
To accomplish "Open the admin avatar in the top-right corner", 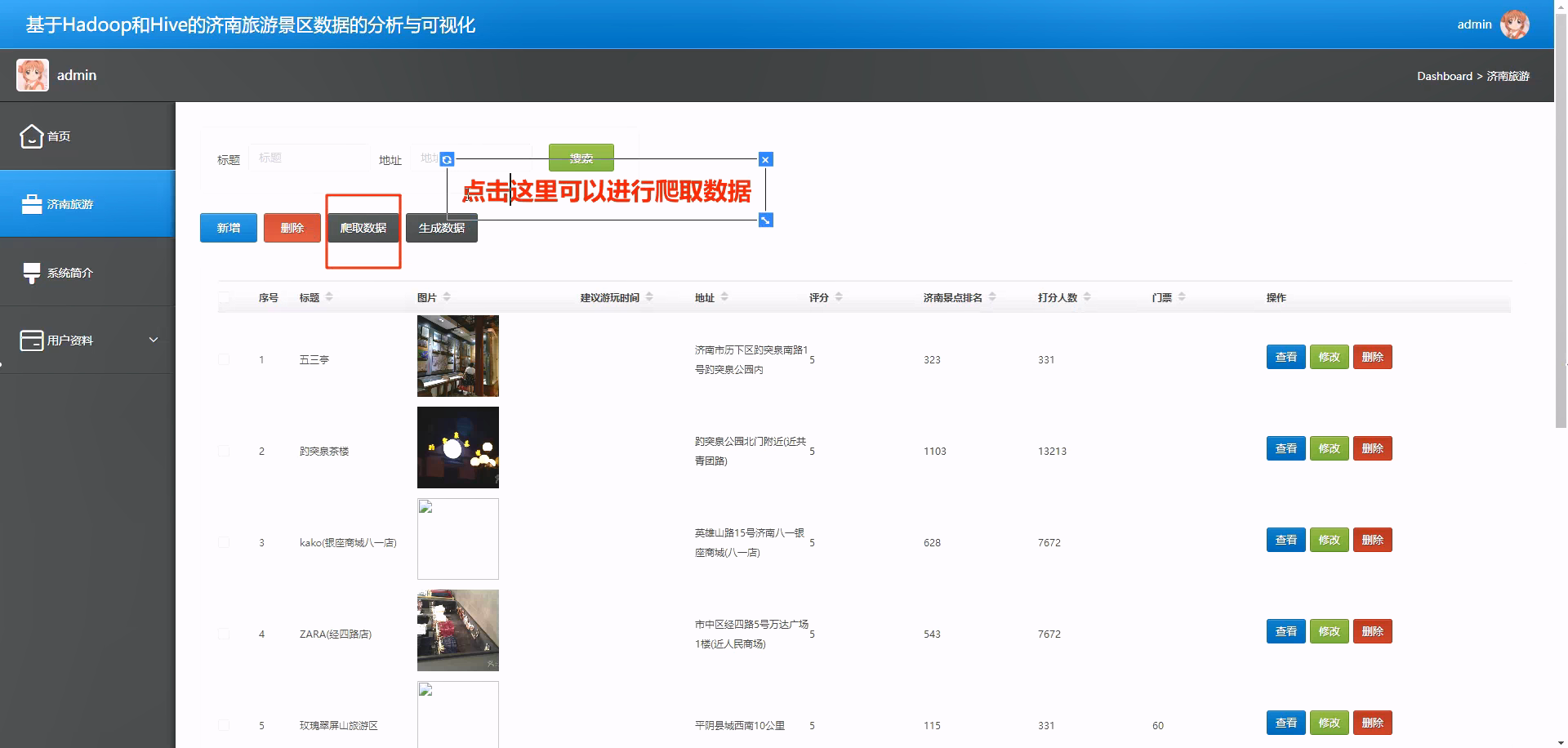I will [1517, 24].
